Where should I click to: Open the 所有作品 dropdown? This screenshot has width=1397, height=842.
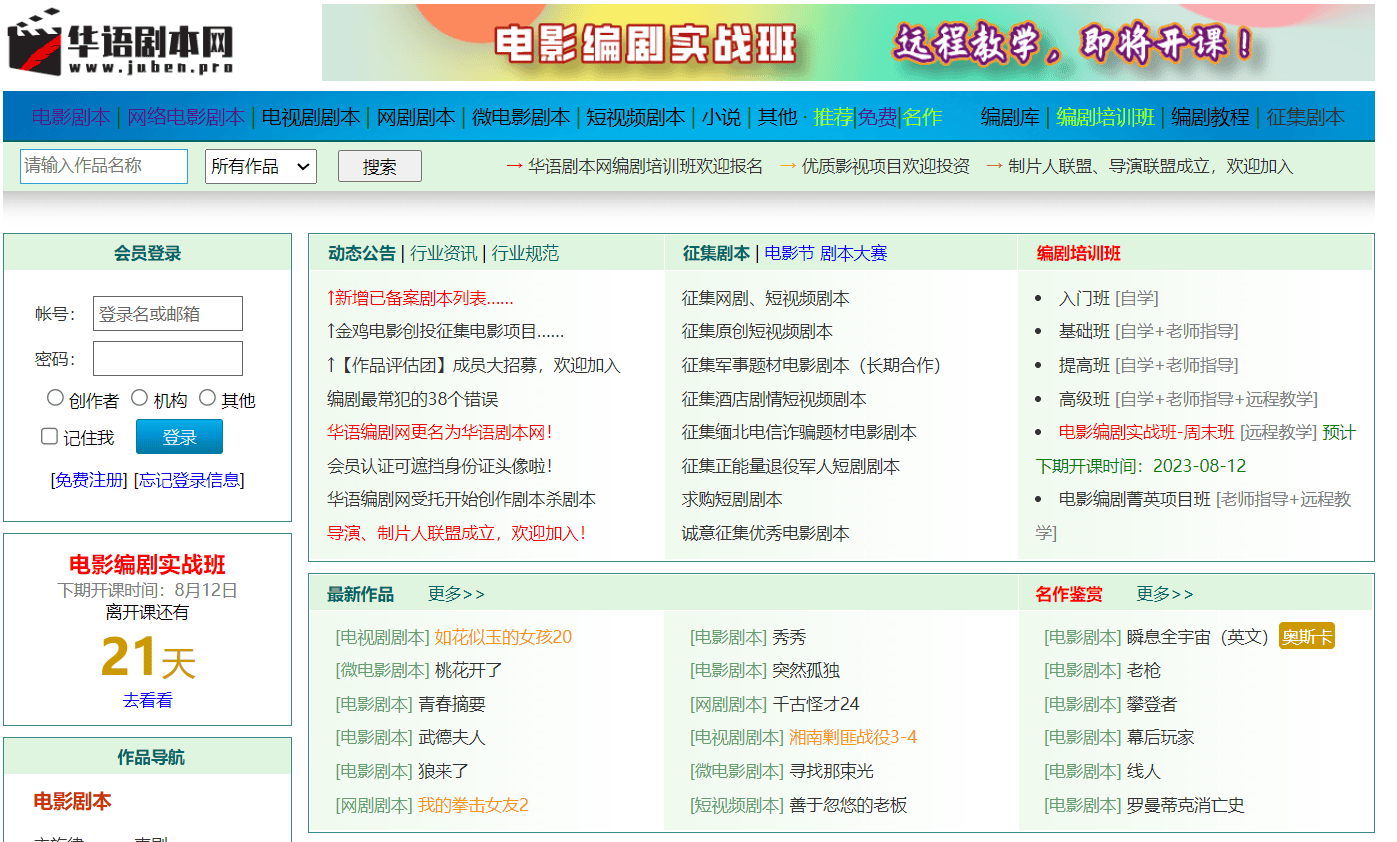click(x=260, y=166)
